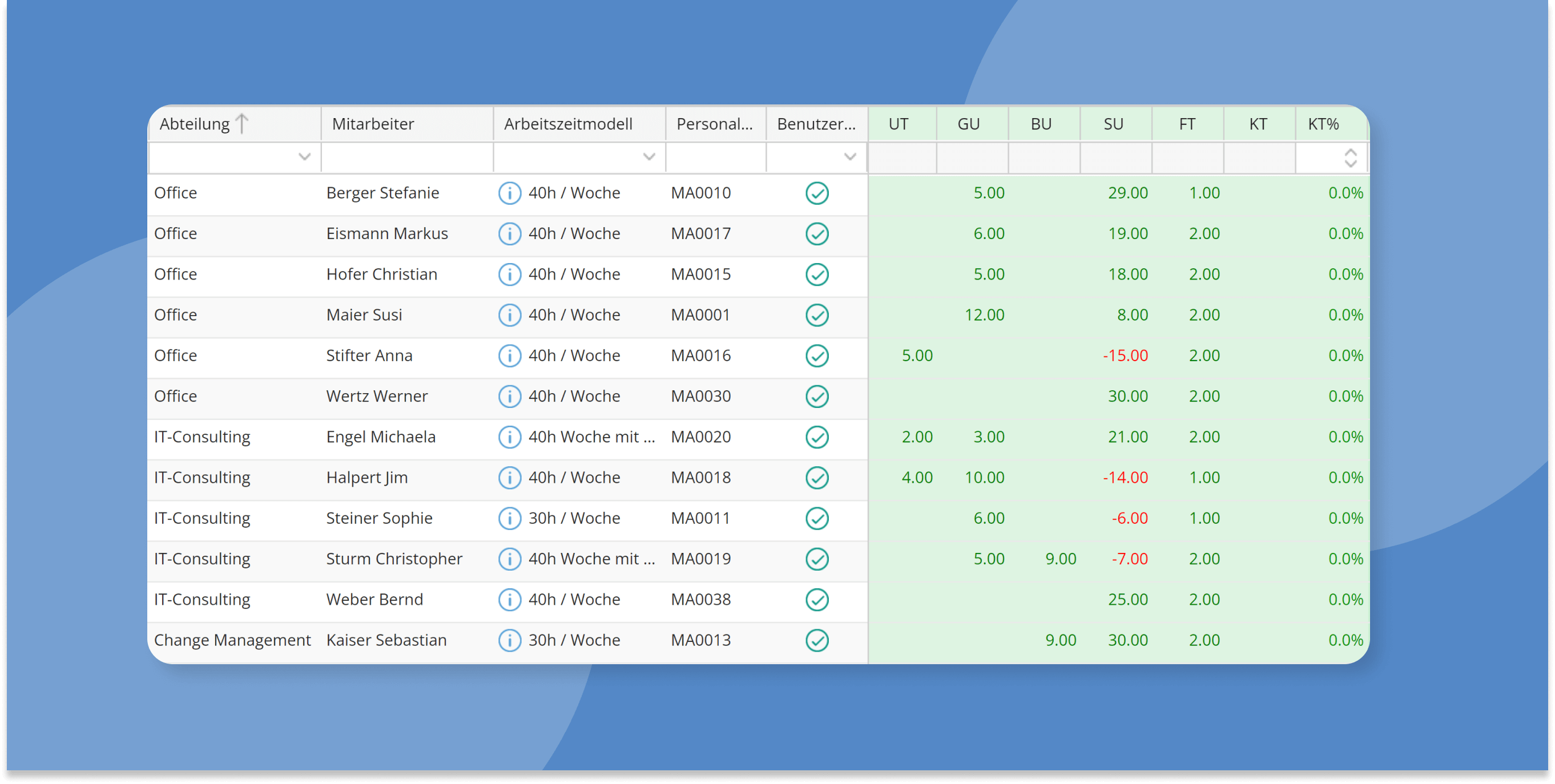Viewport: 1555px width, 784px height.
Task: Toggle user checkmark for Halpert Jim
Action: tap(817, 478)
